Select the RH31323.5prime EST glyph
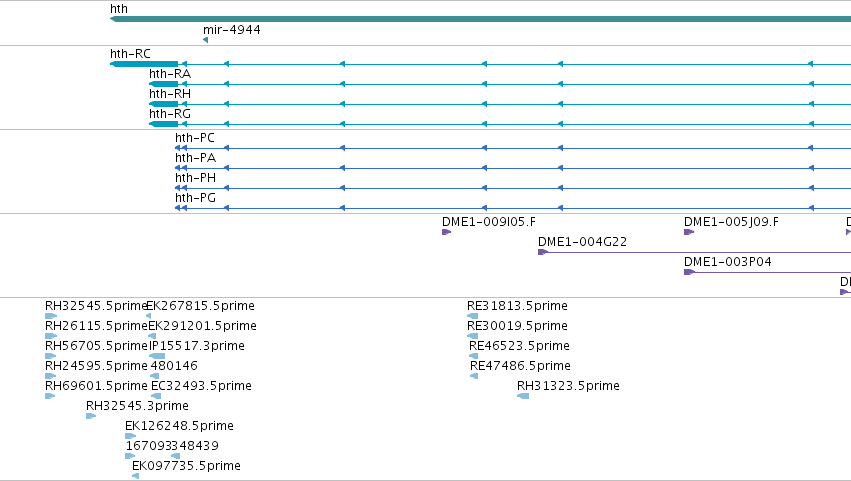This screenshot has height=481, width=851. coord(523,396)
